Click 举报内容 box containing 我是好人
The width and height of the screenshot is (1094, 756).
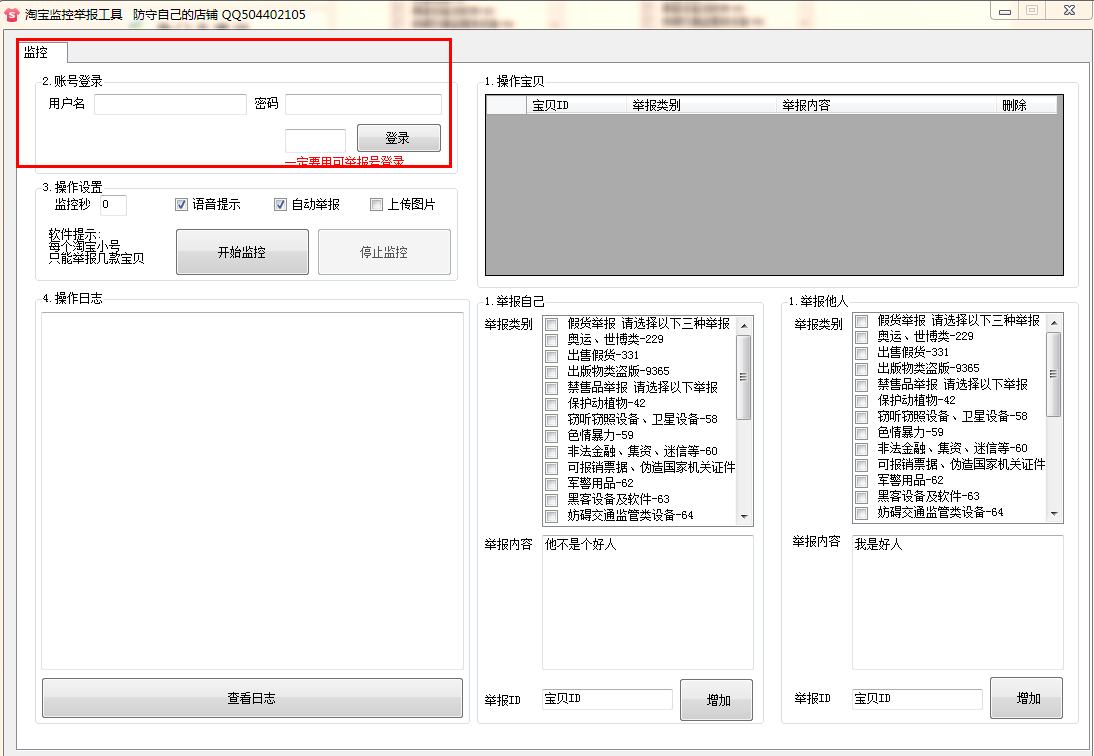click(957, 603)
